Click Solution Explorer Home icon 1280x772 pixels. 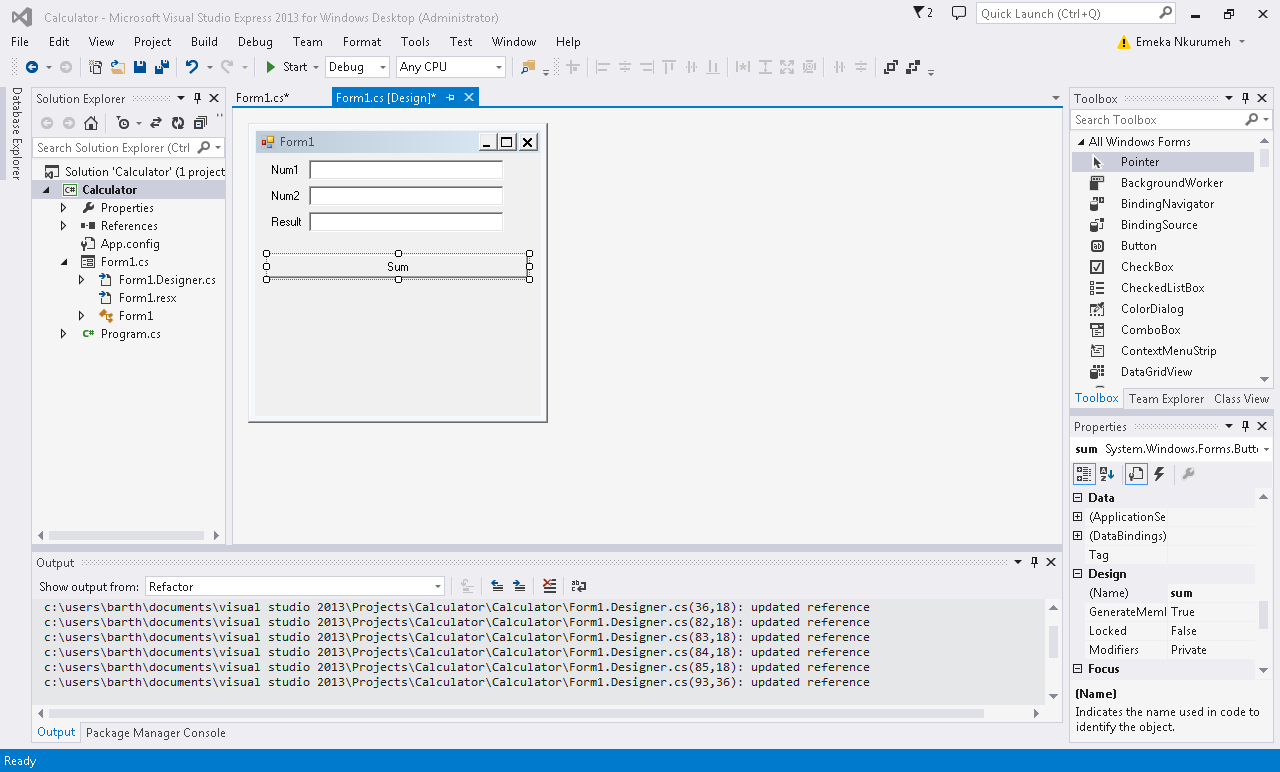pyautogui.click(x=90, y=123)
